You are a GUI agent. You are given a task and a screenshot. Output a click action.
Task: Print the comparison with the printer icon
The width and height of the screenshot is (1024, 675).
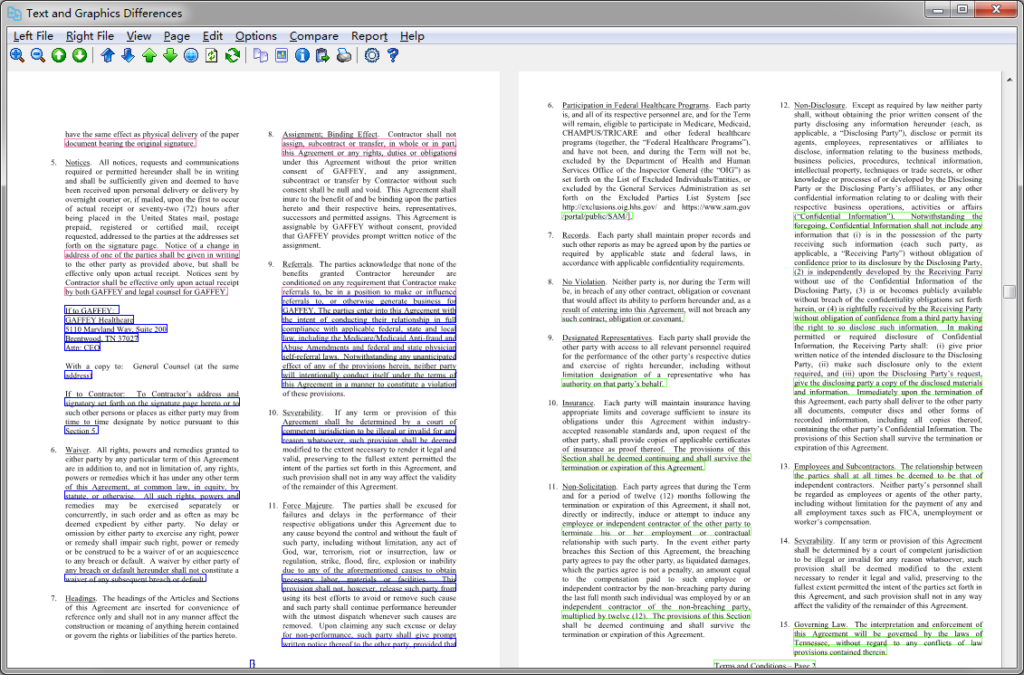pos(342,56)
